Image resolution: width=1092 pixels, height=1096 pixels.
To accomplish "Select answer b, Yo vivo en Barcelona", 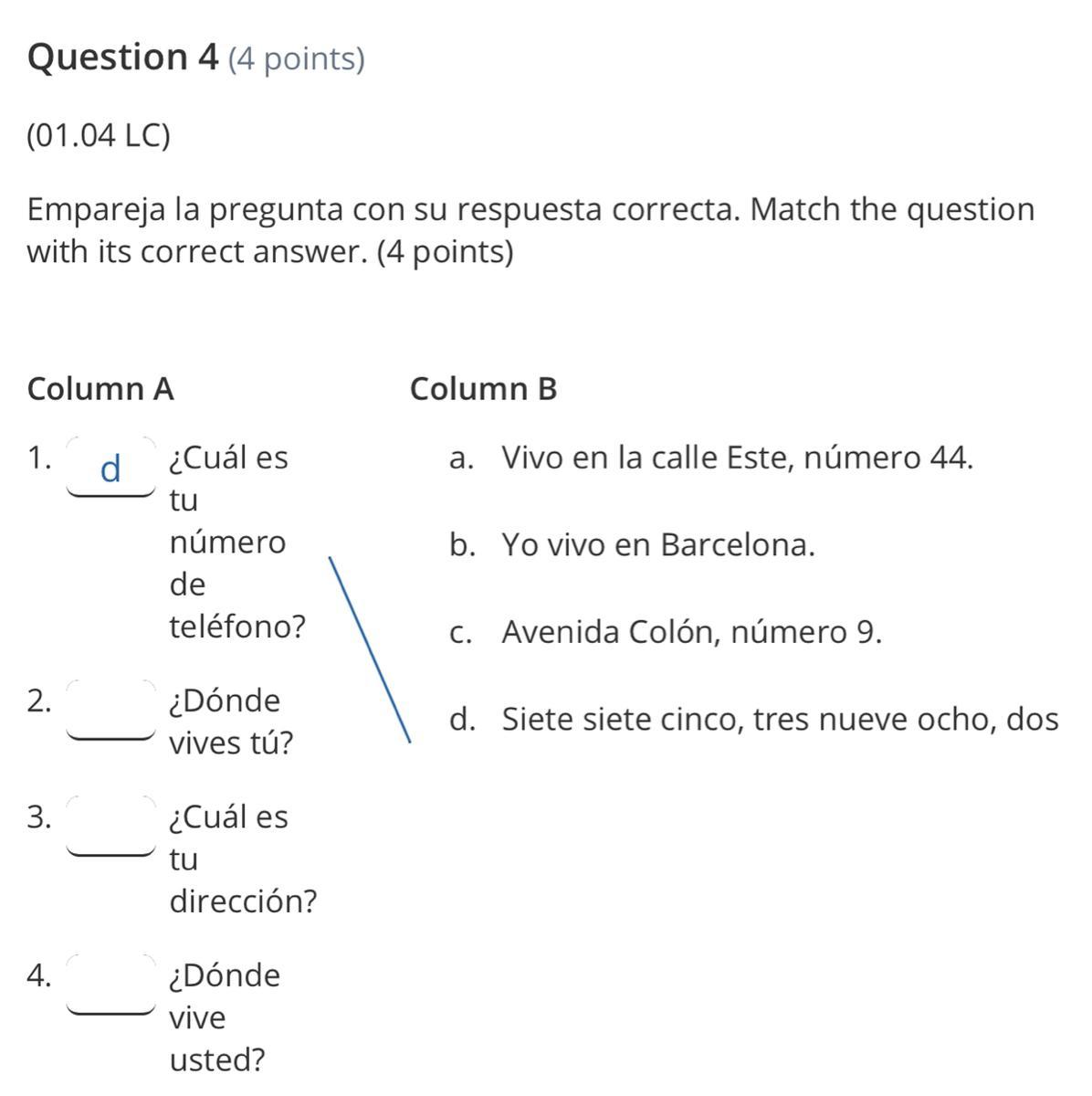I will tap(632, 545).
